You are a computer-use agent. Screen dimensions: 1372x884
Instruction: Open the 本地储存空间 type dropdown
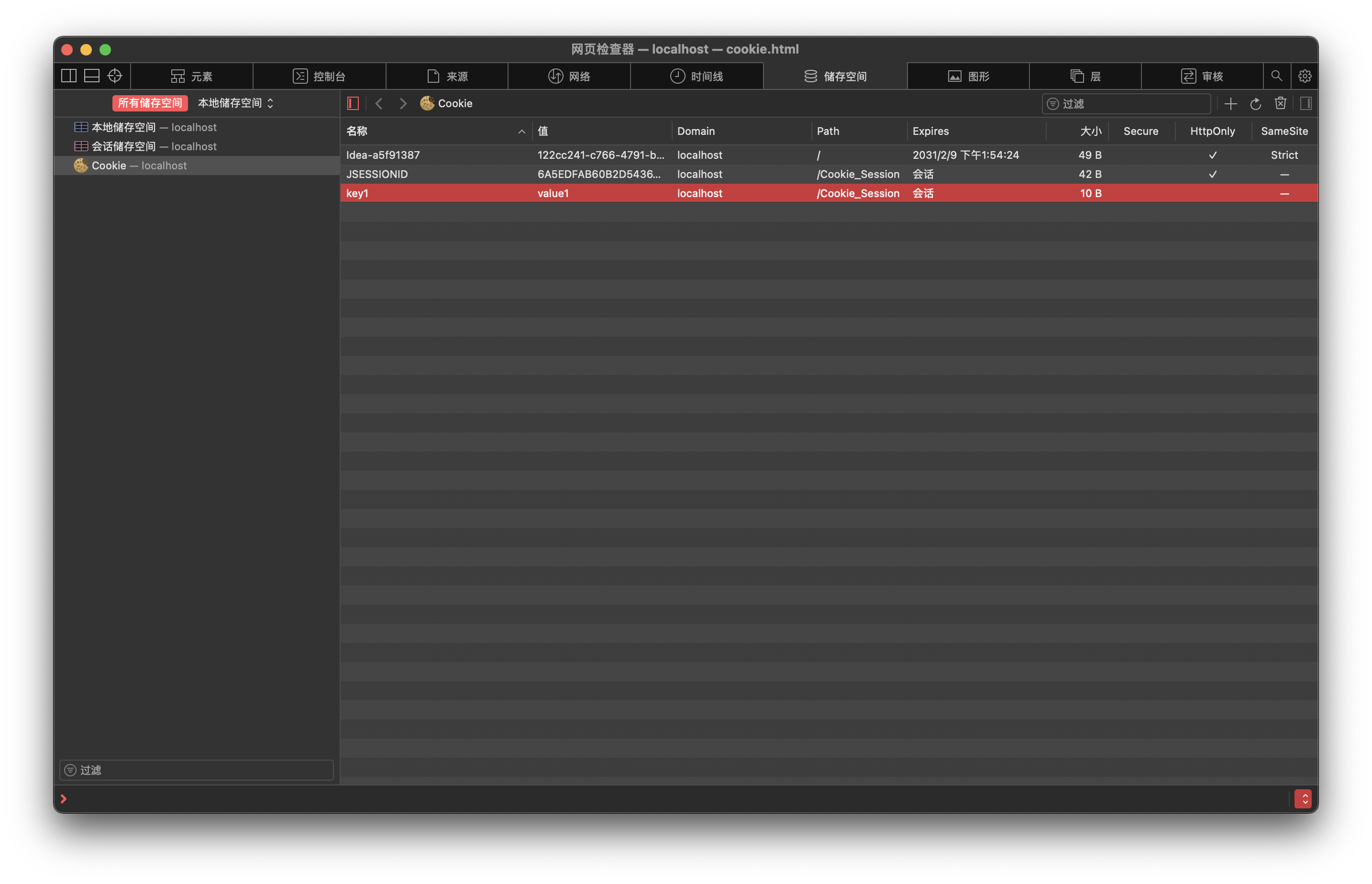point(235,103)
